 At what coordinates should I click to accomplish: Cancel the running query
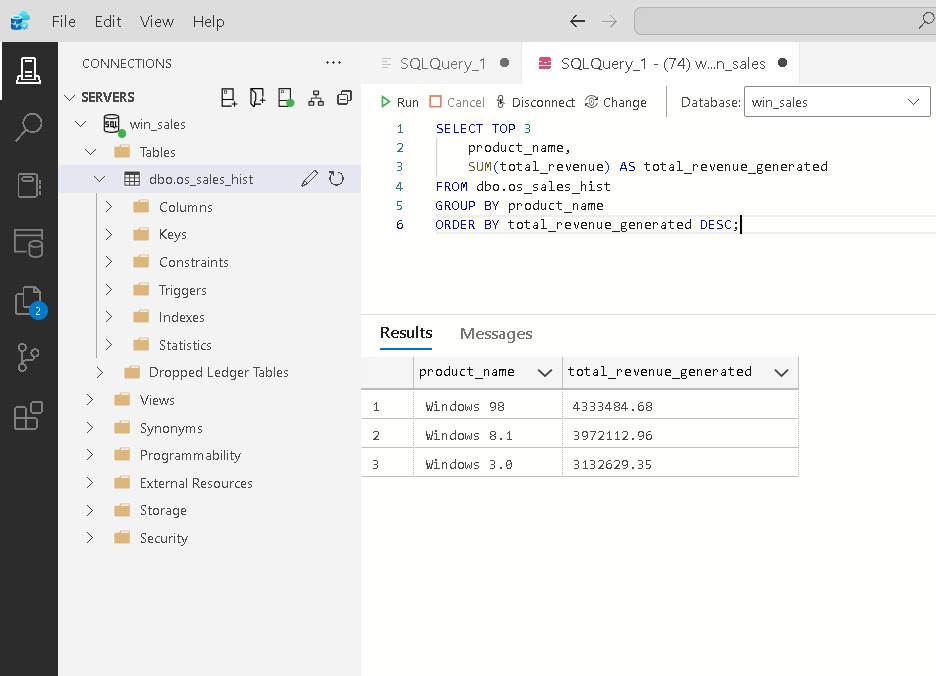coord(457,102)
